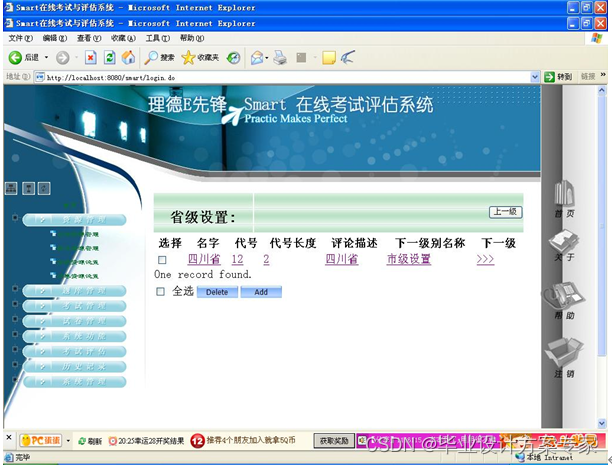Click 注销 box icon to log out
Image resolution: width=612 pixels, height=465 pixels.
coord(564,352)
